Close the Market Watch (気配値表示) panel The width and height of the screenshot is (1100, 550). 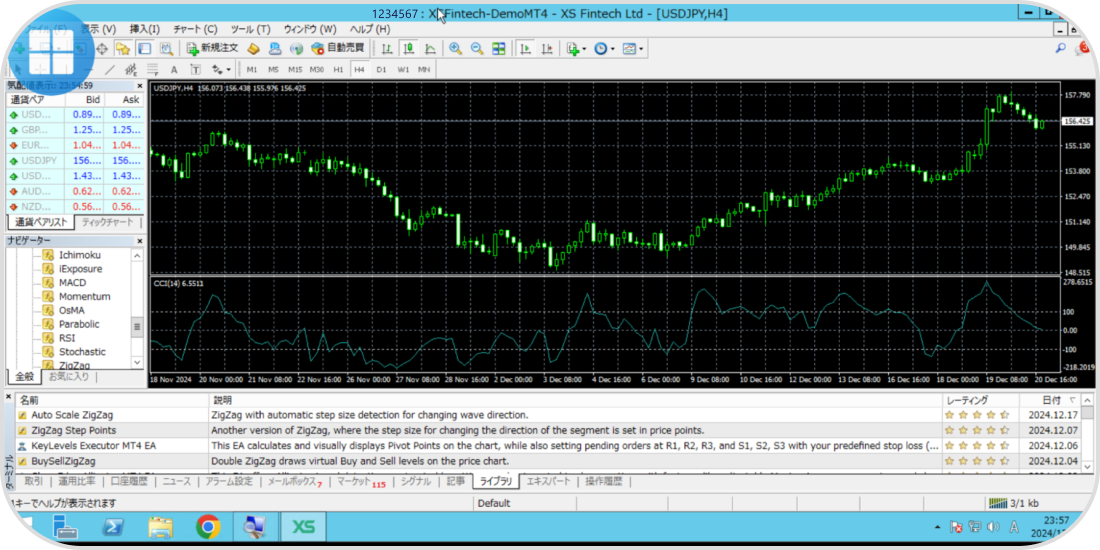pos(139,86)
